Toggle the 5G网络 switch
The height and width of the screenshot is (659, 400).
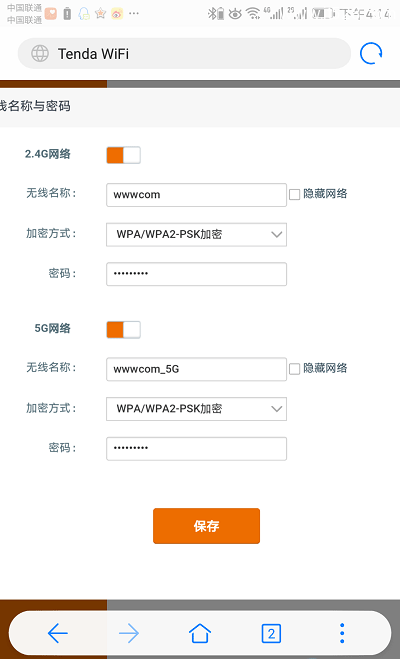point(123,330)
